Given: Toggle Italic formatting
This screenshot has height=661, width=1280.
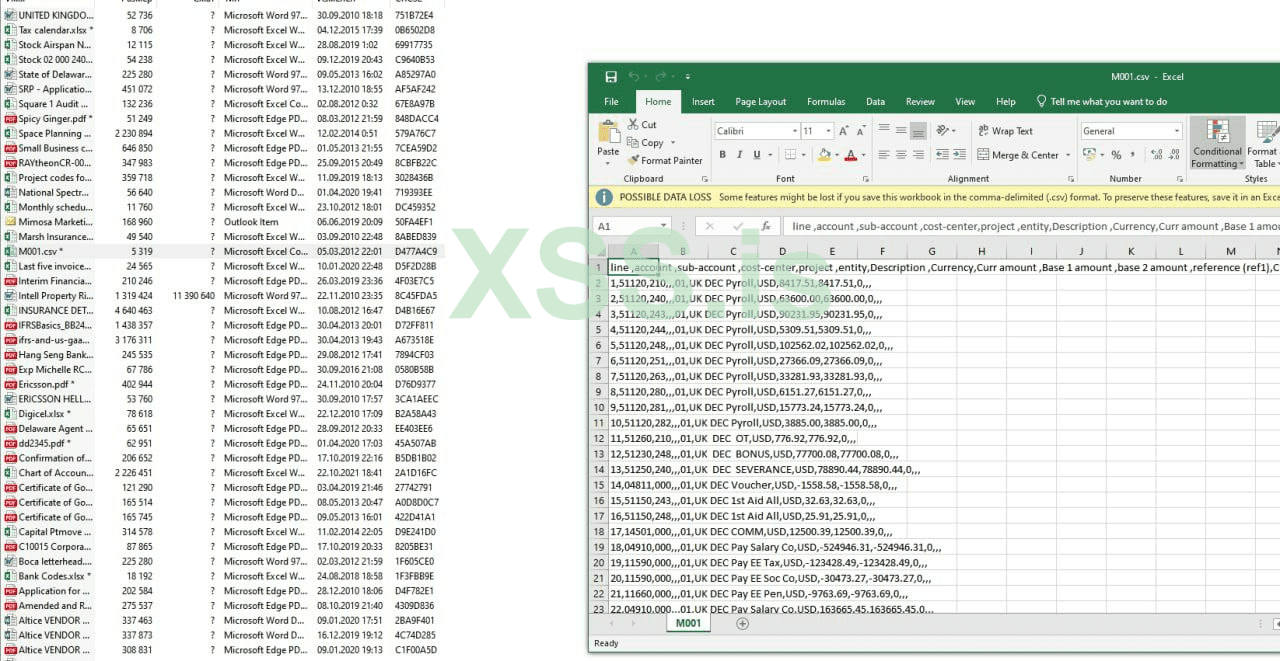Looking at the screenshot, I should coord(739,155).
